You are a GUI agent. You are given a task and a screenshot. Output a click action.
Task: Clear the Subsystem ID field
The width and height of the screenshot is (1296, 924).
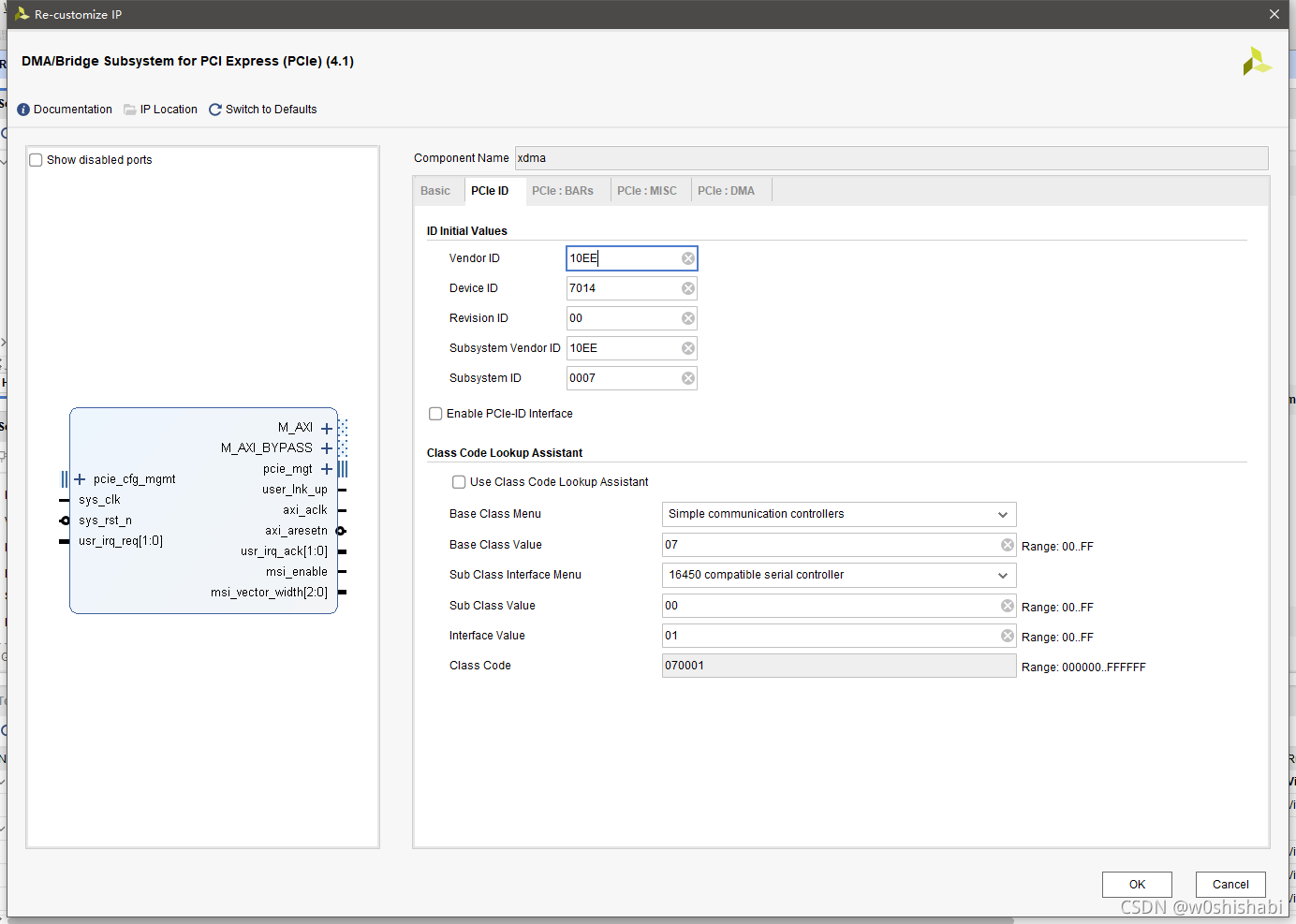(688, 378)
